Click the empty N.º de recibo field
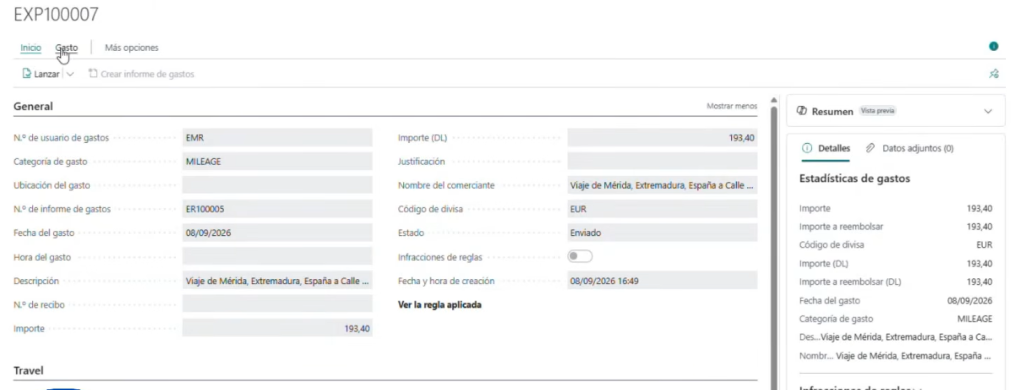Screen dimensions: 1024x390 tap(278, 304)
